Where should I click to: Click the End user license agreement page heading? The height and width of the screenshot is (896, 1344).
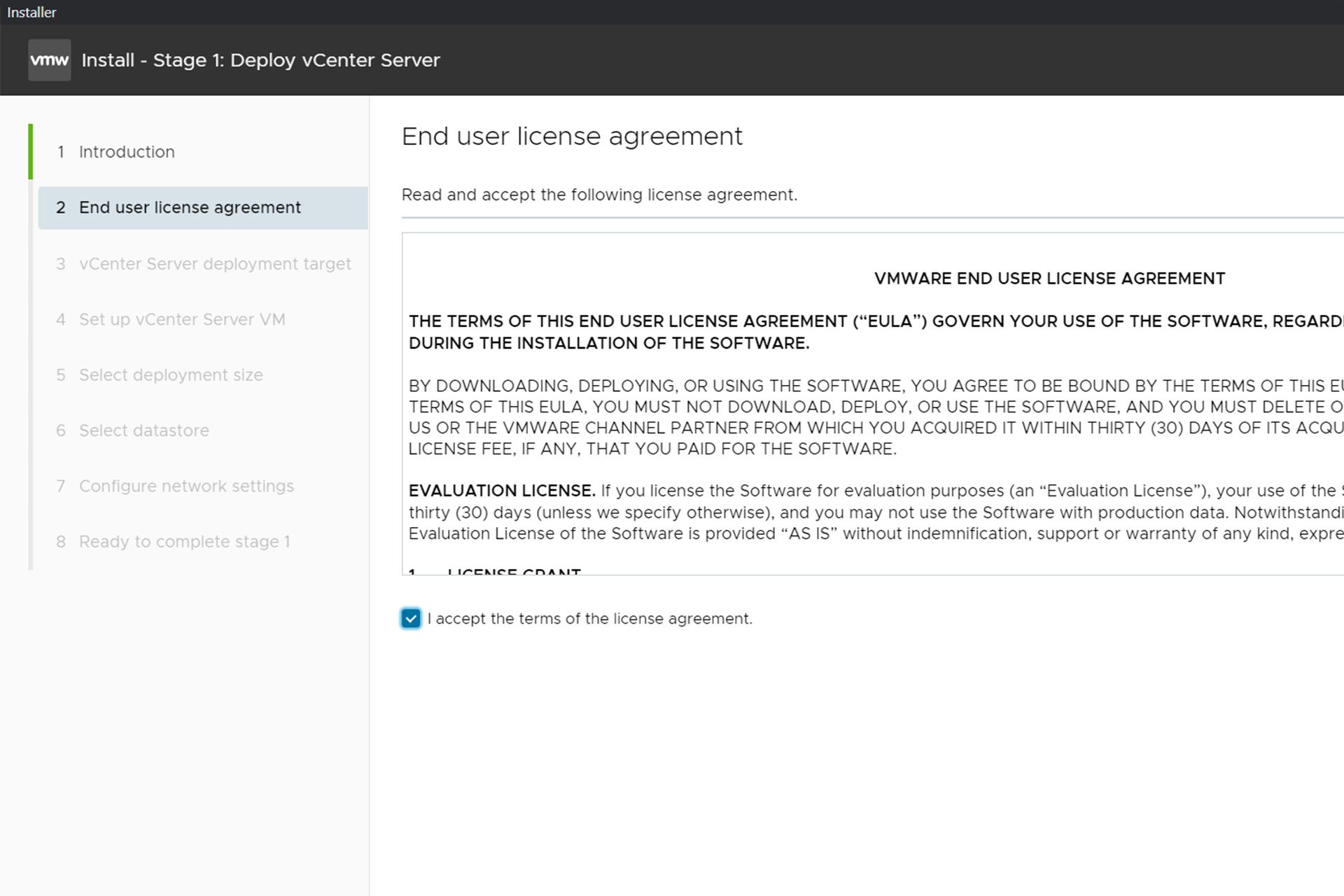tap(572, 136)
